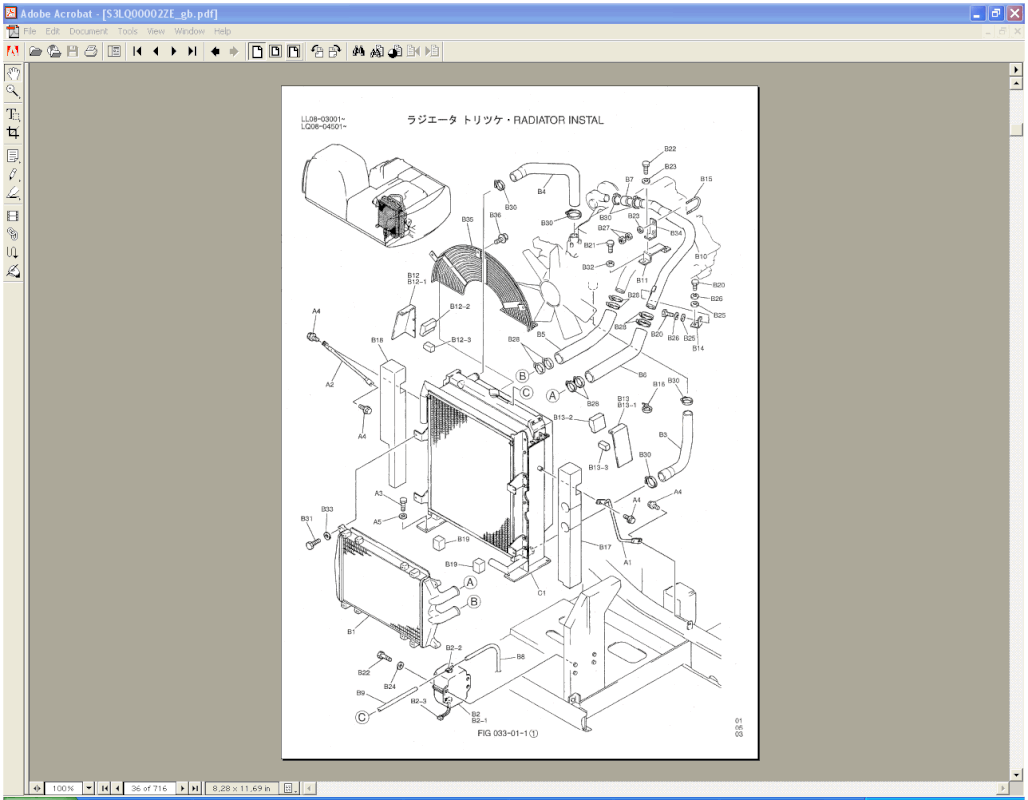1028x800 pixels.
Task: Click the vertical scrollbar thumb
Action: (x=1016, y=129)
